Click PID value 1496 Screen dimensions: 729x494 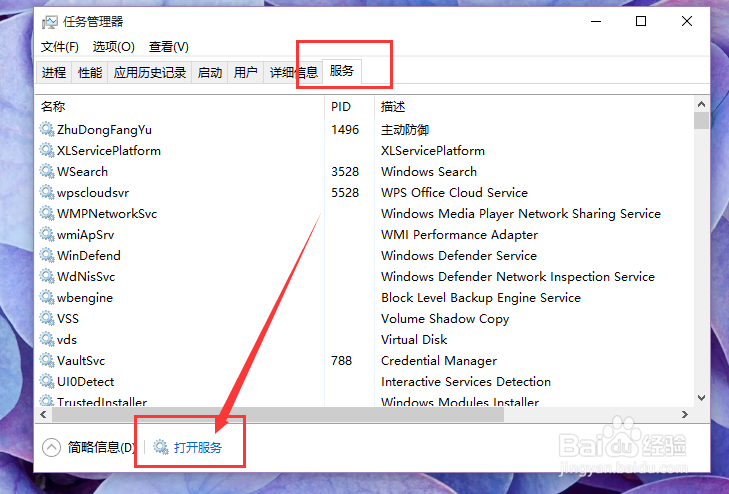point(345,130)
